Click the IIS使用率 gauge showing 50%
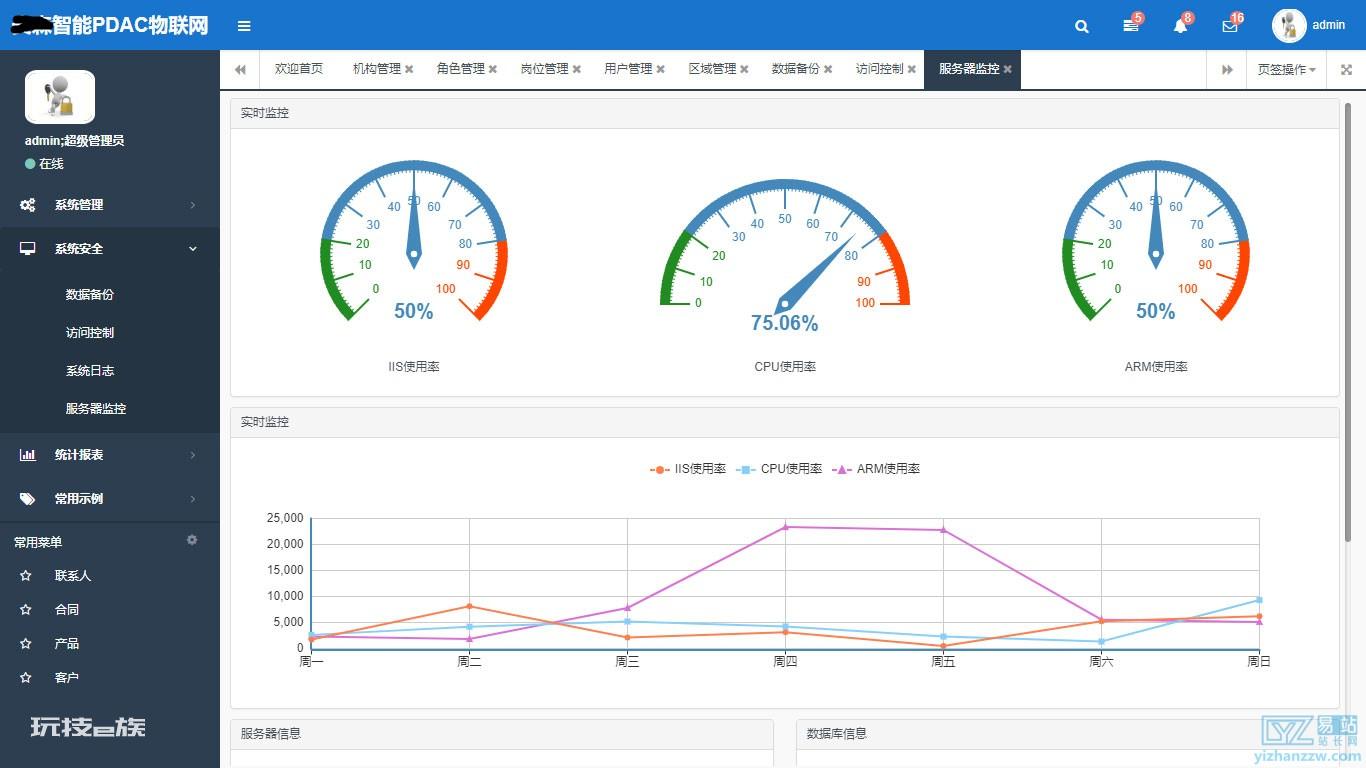1366x768 pixels. click(x=414, y=241)
